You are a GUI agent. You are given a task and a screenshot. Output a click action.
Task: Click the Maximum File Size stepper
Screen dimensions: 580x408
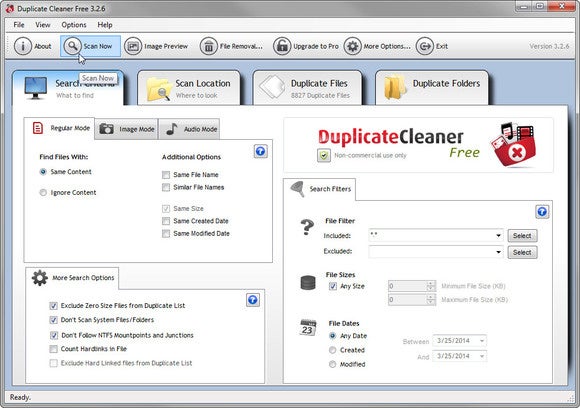pyautogui.click(x=431, y=300)
